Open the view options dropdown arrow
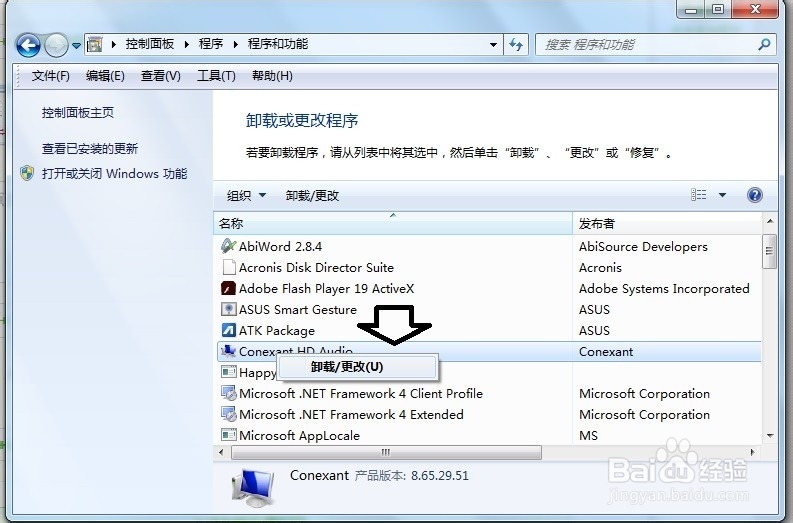Screen dimensions: 793x523 [722, 195]
